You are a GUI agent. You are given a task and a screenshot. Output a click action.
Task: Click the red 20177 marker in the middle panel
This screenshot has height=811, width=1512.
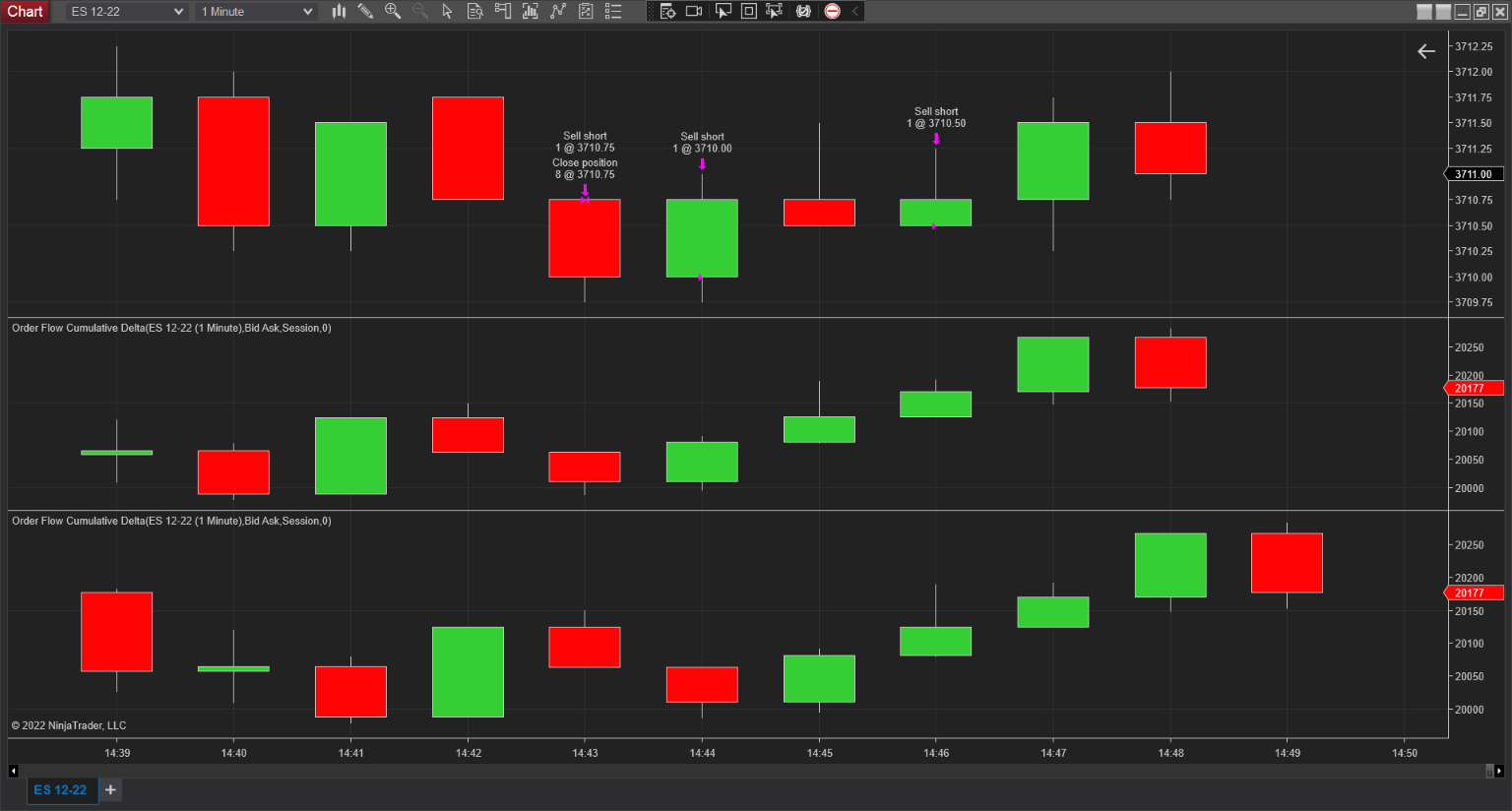[x=1474, y=388]
